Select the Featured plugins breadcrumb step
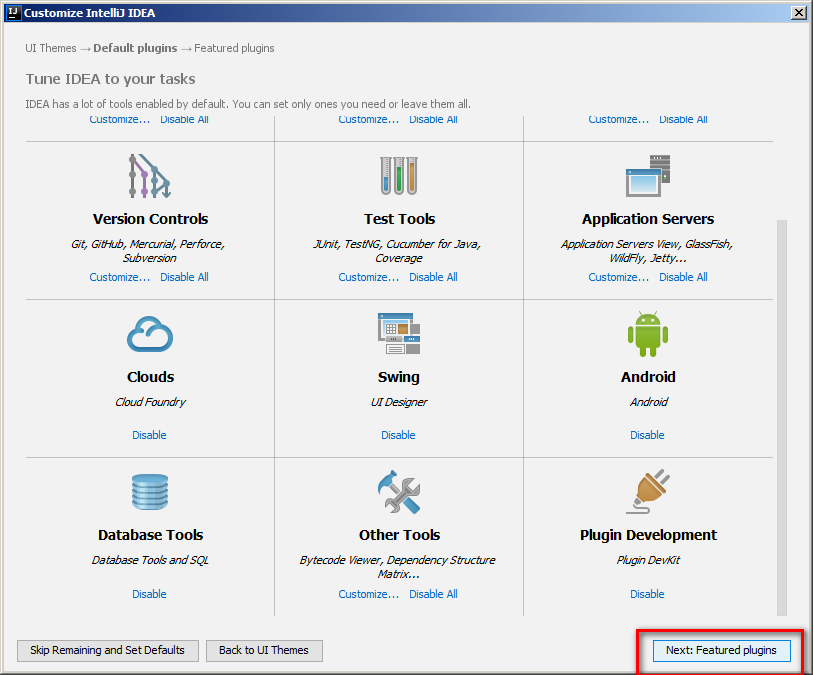This screenshot has height=675, width=813. coord(234,48)
